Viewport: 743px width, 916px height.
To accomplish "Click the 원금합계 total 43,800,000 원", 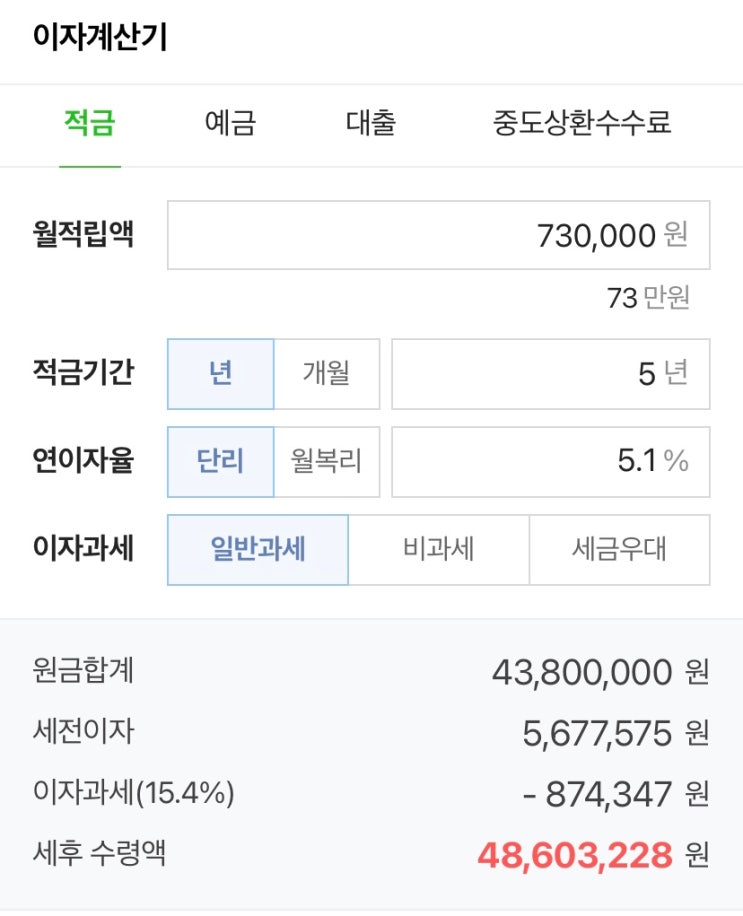I will [x=600, y=672].
